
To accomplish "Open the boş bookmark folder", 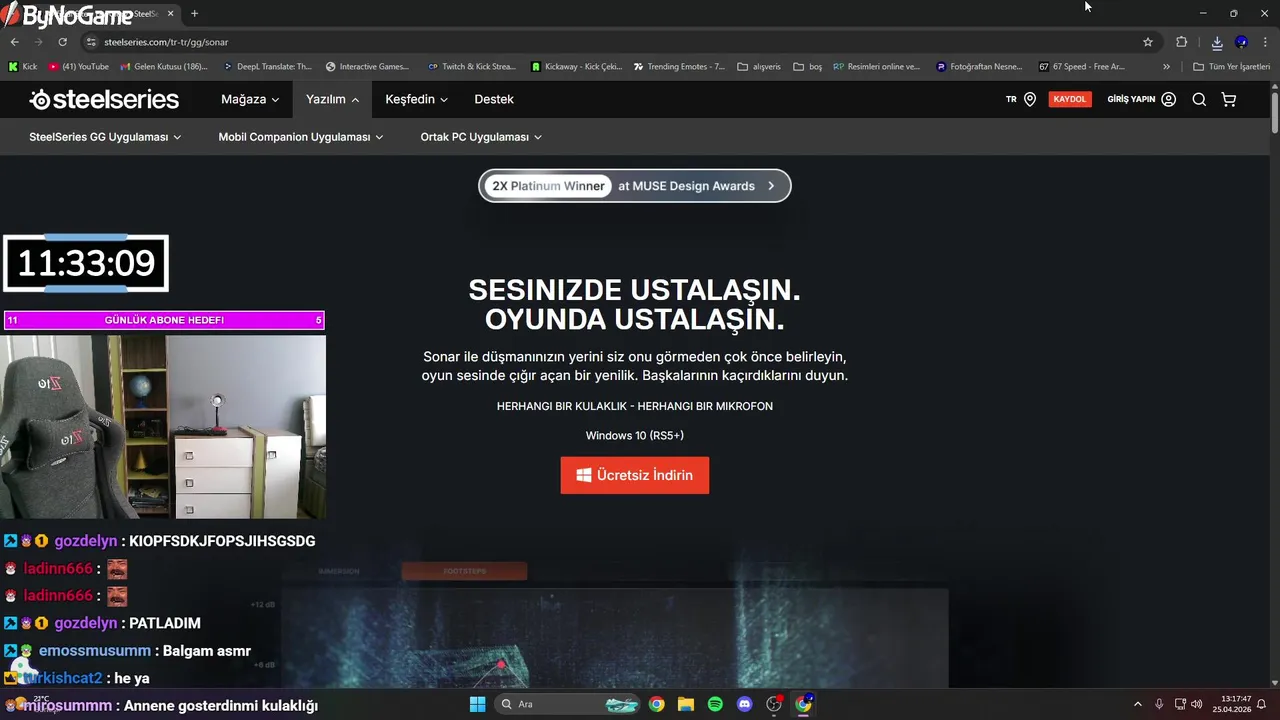I will pos(807,67).
